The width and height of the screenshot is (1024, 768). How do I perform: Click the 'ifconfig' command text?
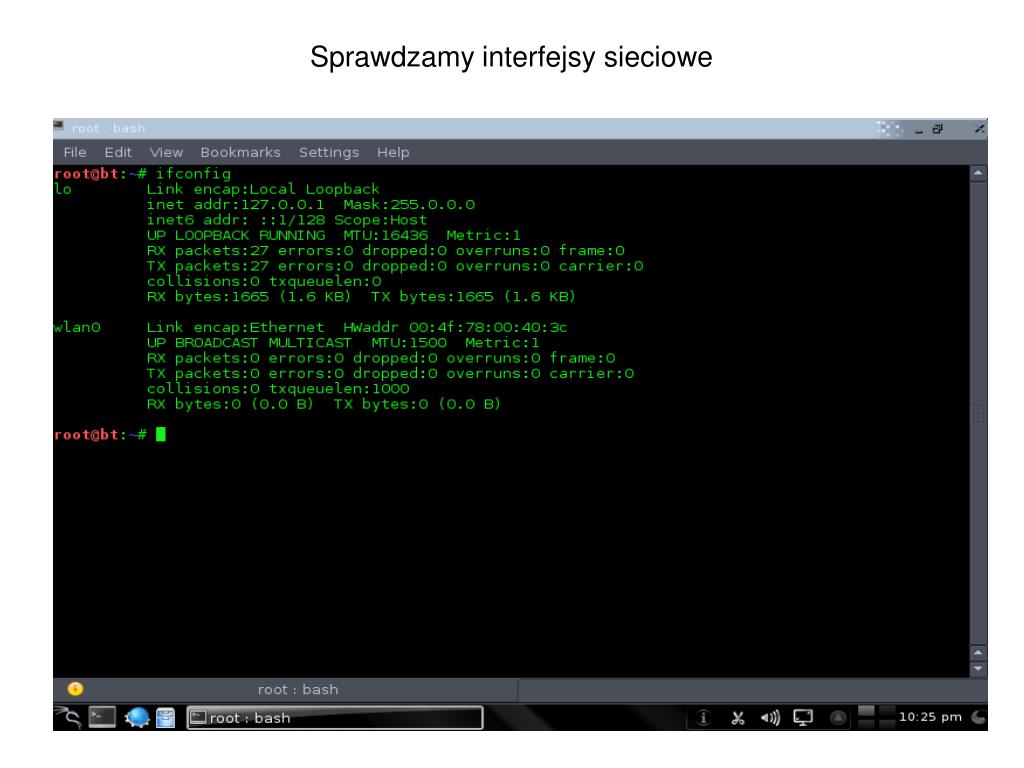[x=193, y=174]
